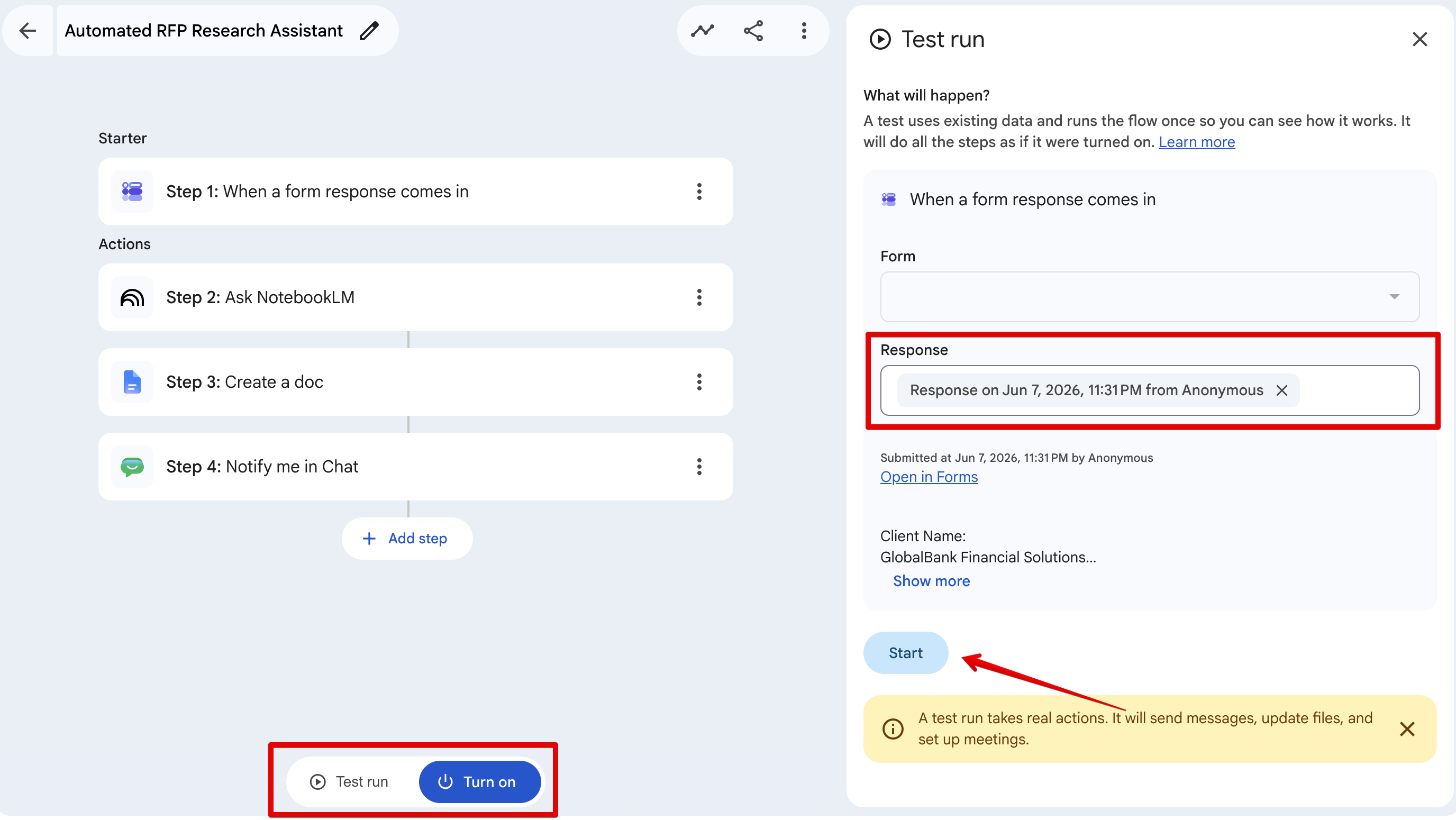The image size is (1456, 820).
Task: Click the Test run button at bottom
Action: click(350, 782)
